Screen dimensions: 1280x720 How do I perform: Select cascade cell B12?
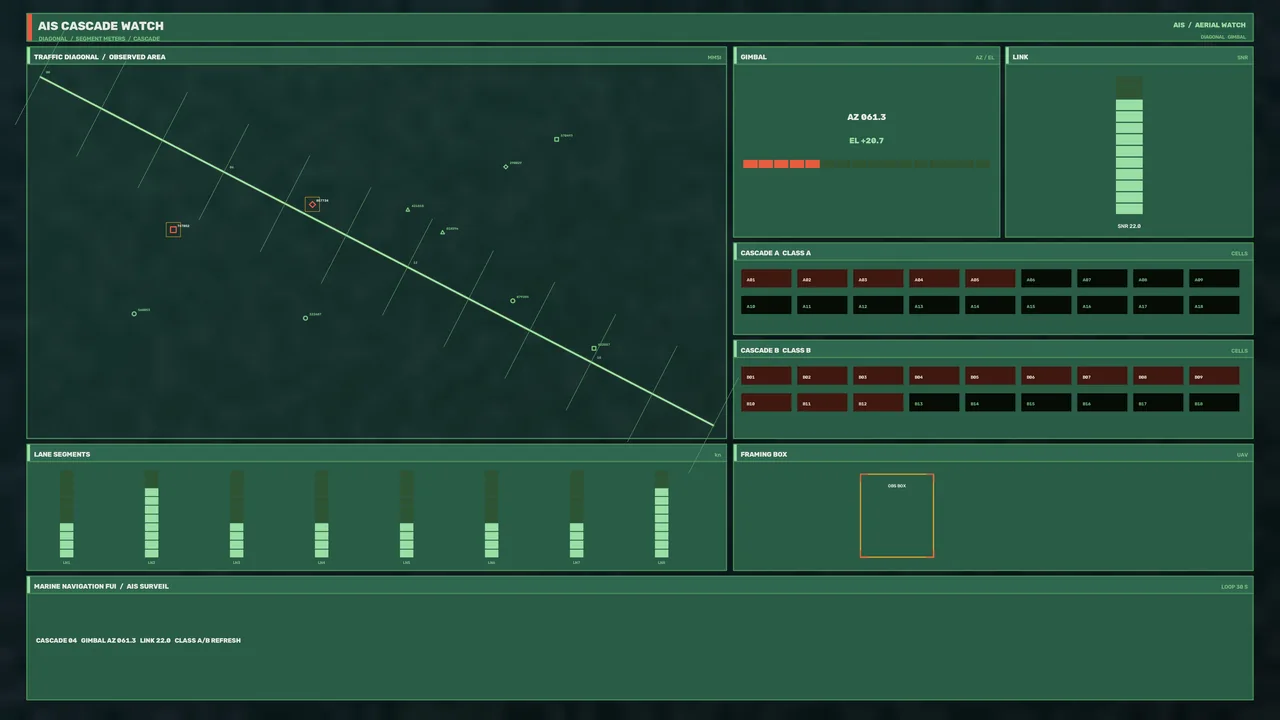click(x=878, y=403)
